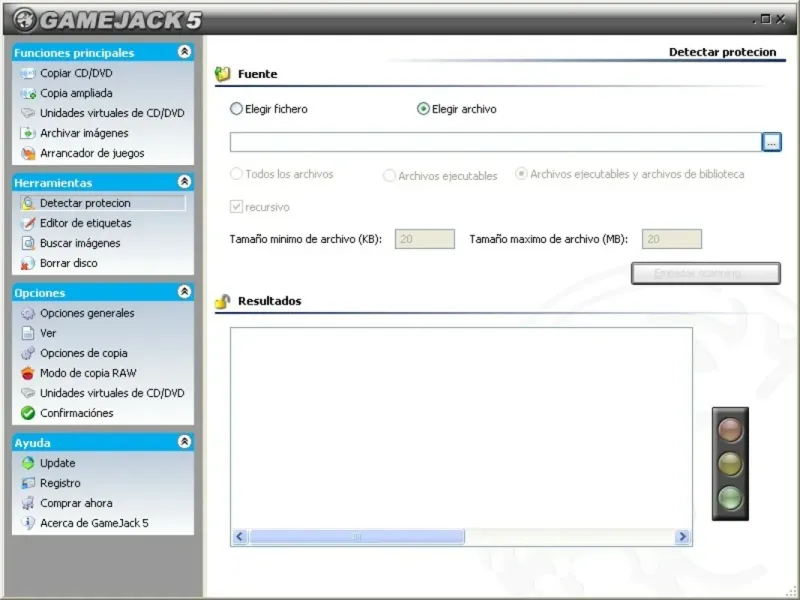Open Modo de copia RAW settings
This screenshot has width=800, height=600.
click(88, 373)
